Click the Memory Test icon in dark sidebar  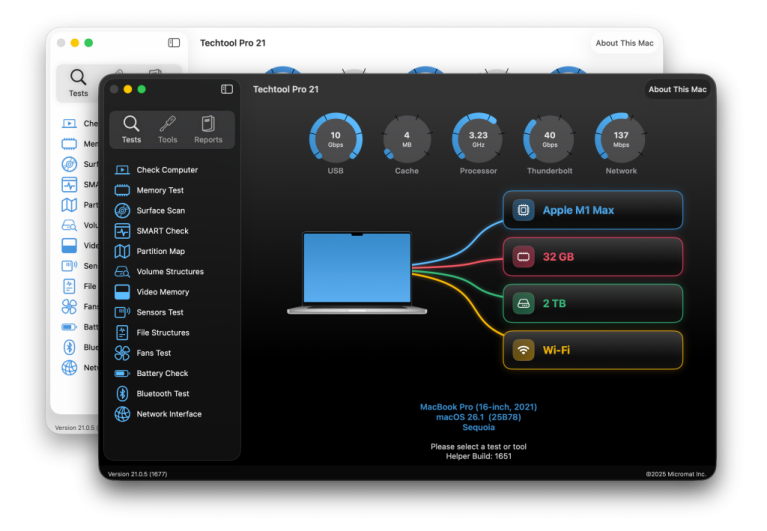click(122, 190)
